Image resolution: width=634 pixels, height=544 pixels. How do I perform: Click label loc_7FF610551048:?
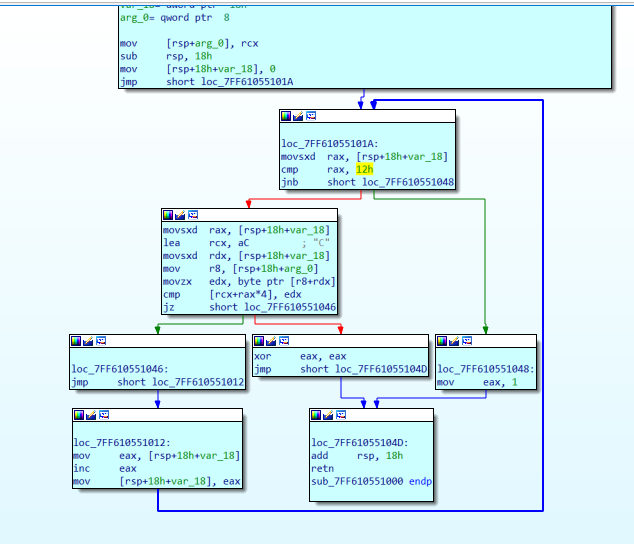[486, 369]
